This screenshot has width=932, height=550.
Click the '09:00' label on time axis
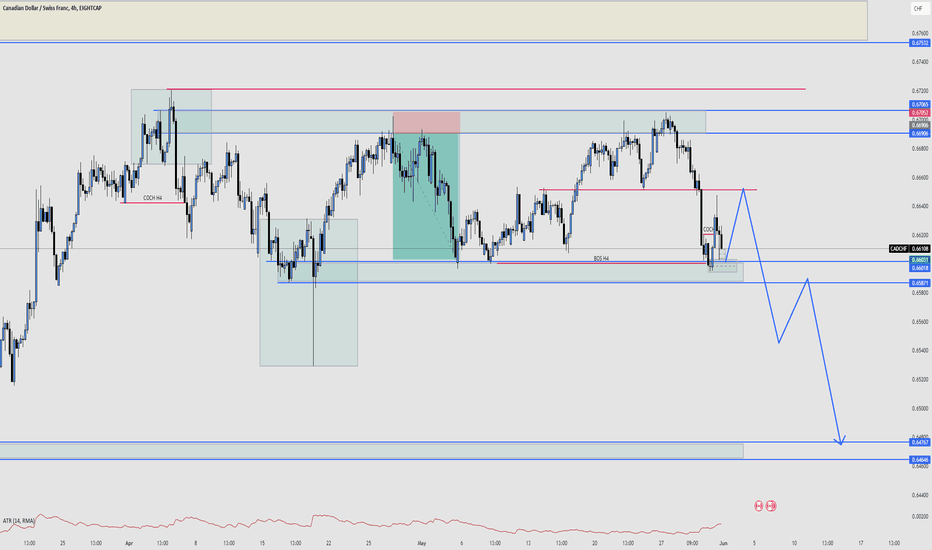coord(692,543)
